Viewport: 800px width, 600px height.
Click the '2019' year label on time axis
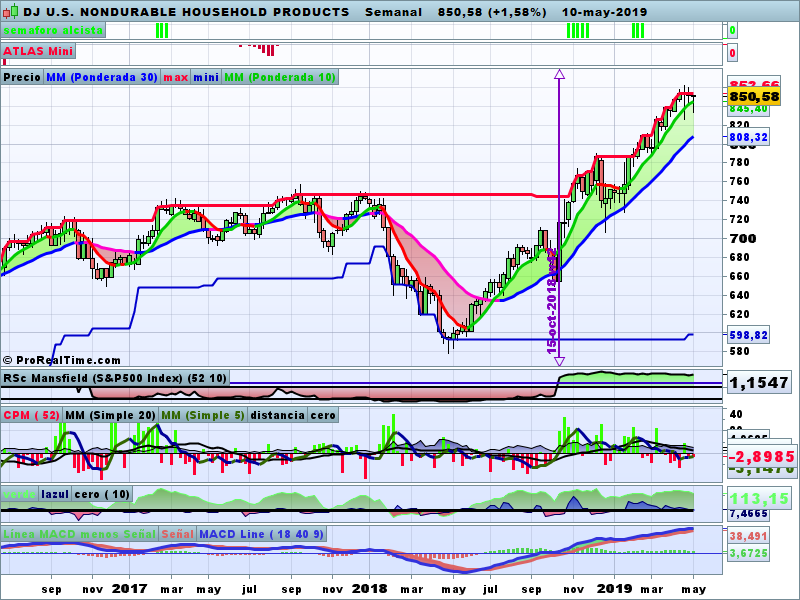click(x=614, y=589)
